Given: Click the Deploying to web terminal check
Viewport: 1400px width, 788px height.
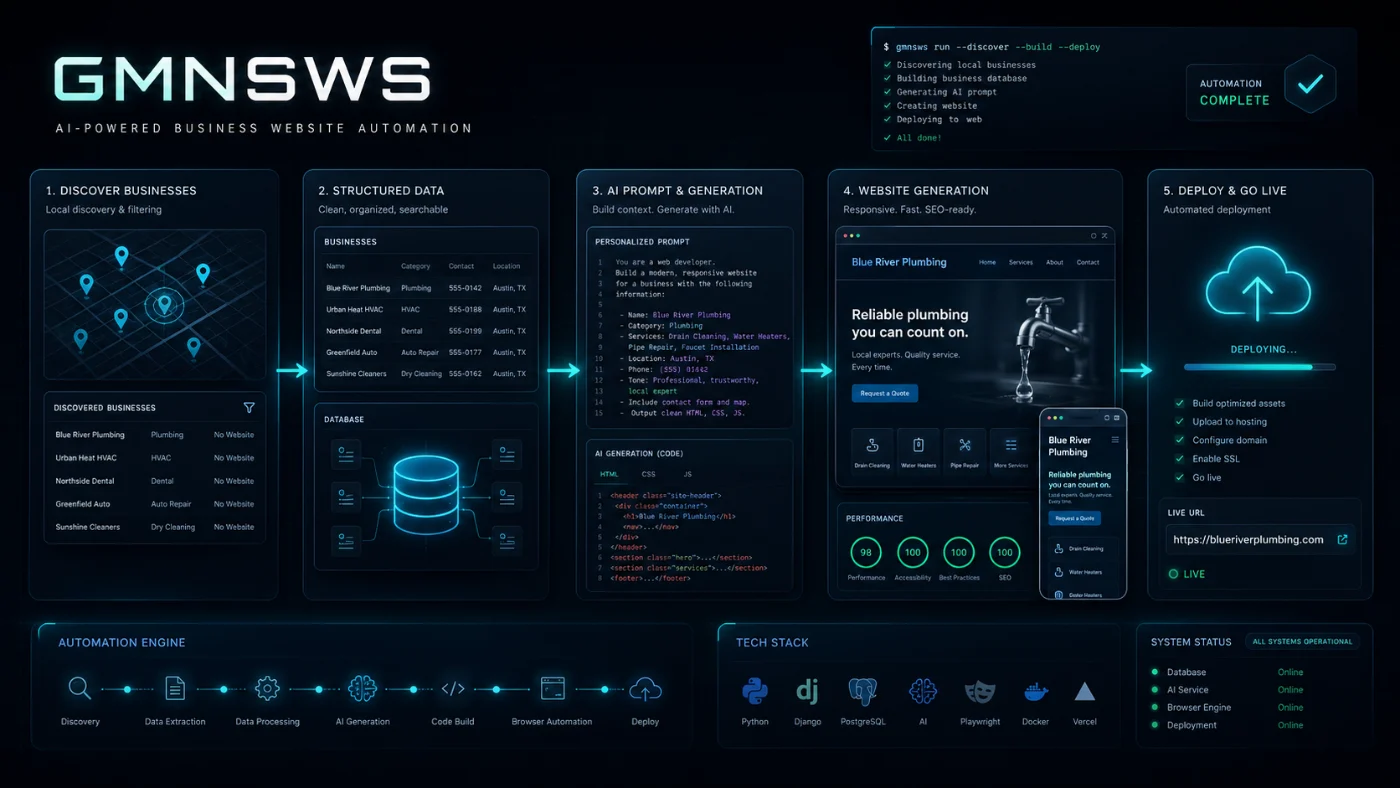Looking at the screenshot, I should (x=887, y=119).
